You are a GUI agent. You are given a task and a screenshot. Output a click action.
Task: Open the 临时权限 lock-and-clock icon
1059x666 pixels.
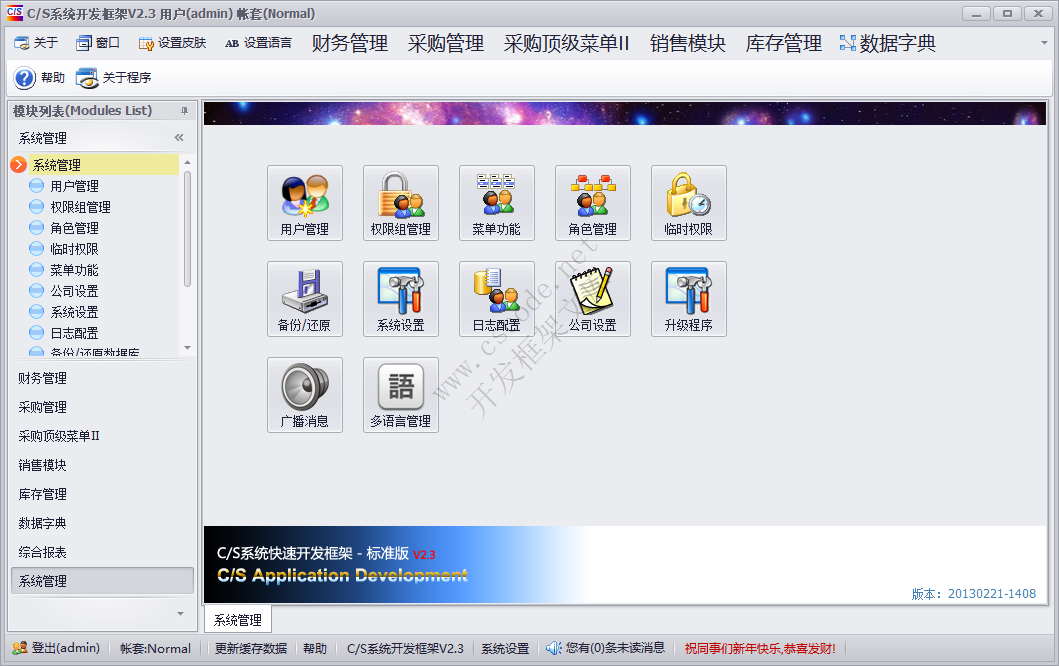[688, 203]
